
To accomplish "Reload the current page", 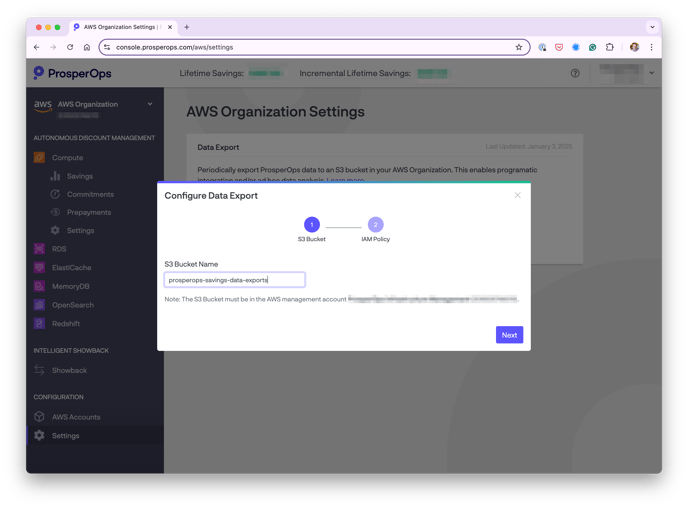I will 70,47.
